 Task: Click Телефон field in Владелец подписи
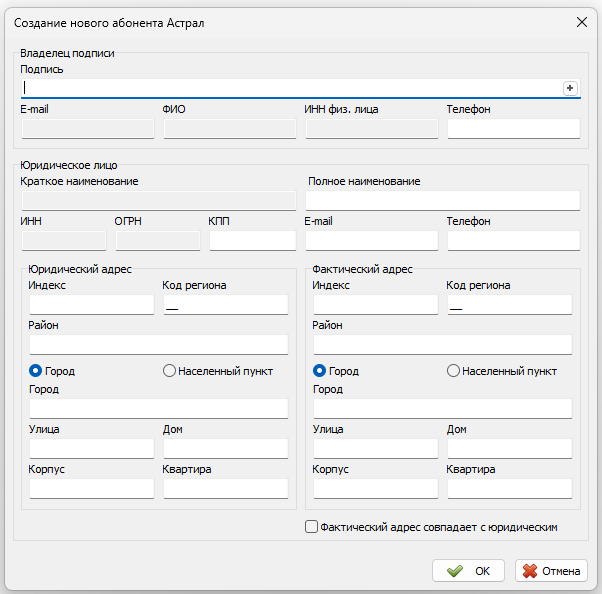point(513,128)
